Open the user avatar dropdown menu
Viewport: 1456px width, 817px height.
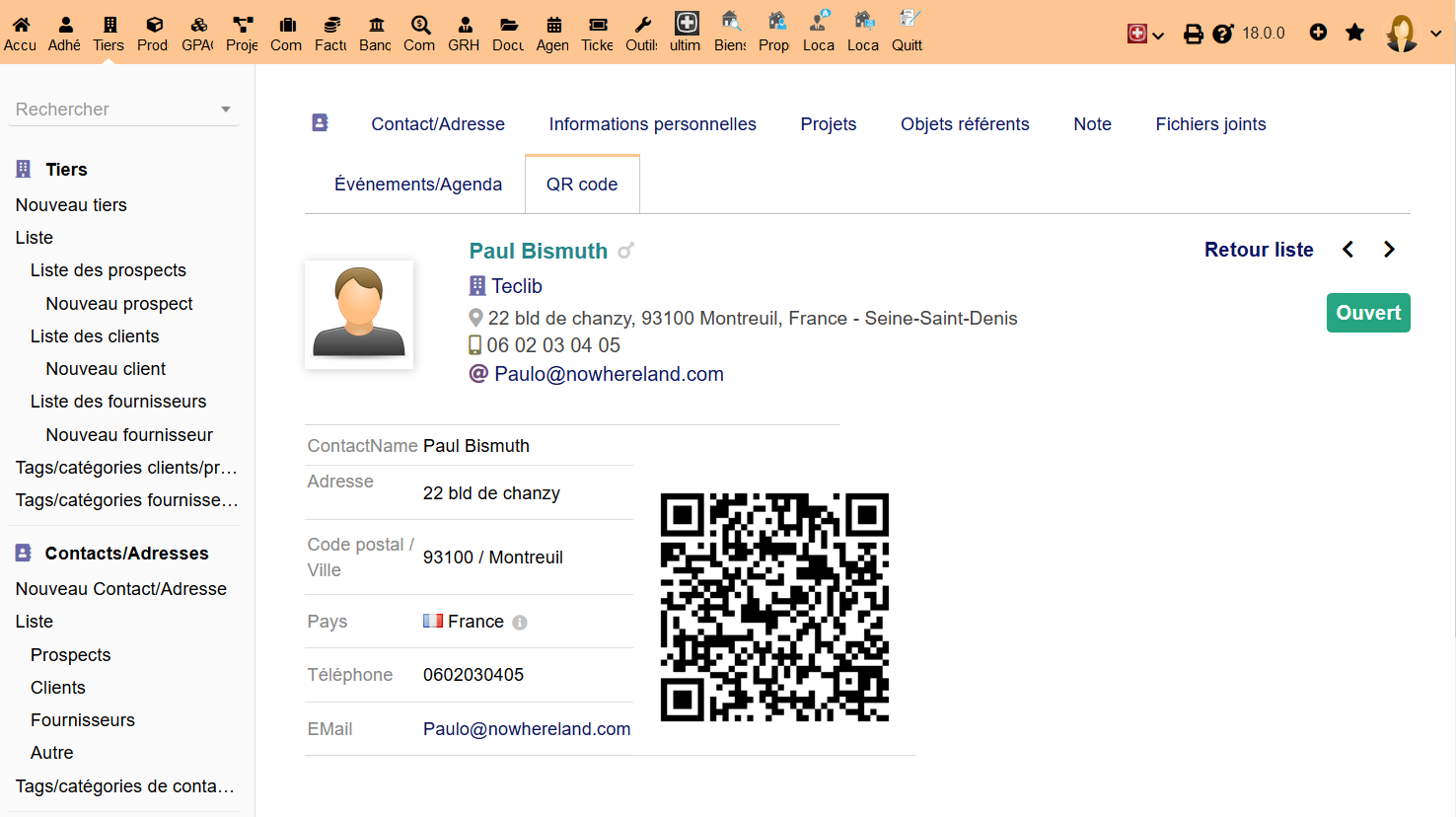(x=1413, y=34)
